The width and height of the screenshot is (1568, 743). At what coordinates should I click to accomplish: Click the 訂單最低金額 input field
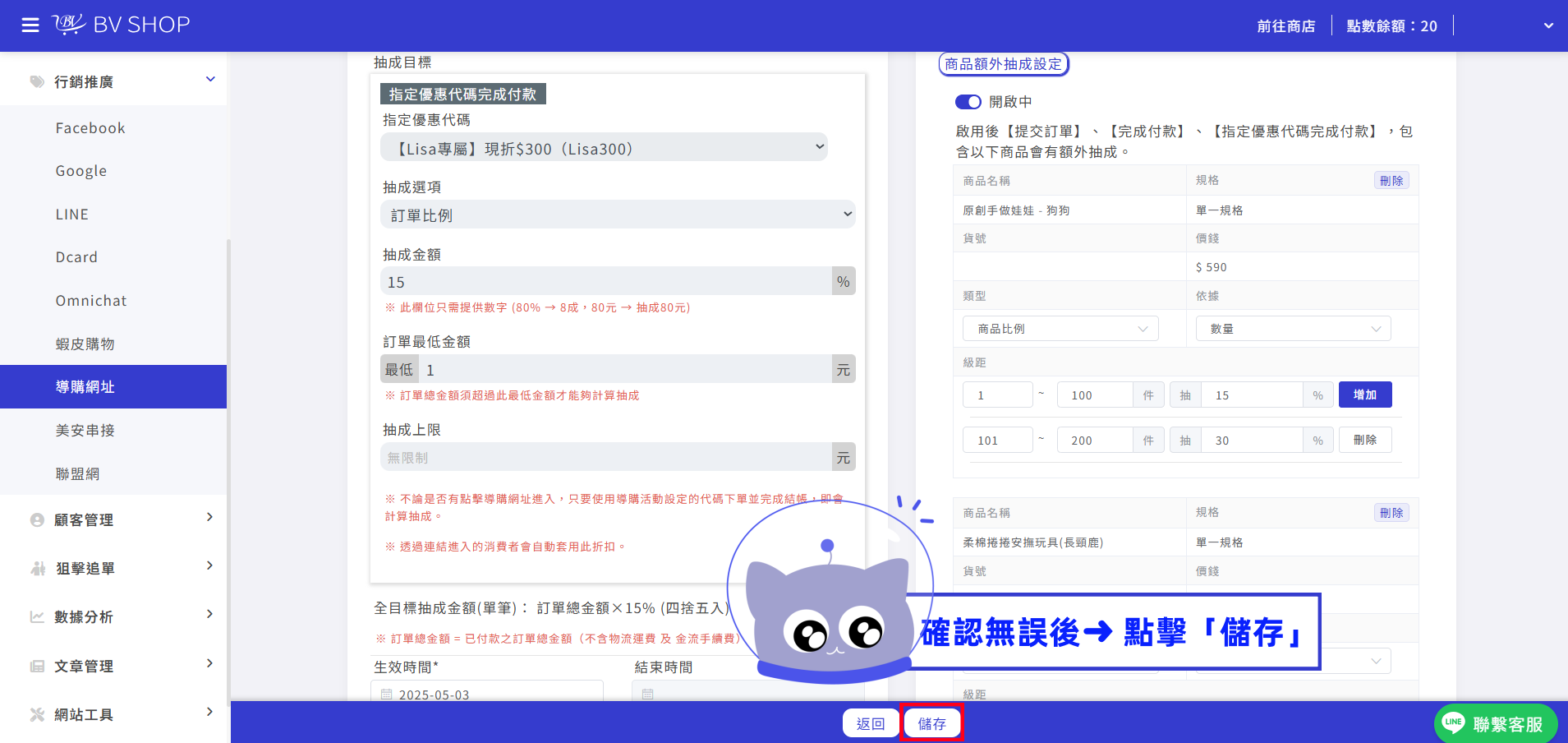tap(625, 369)
